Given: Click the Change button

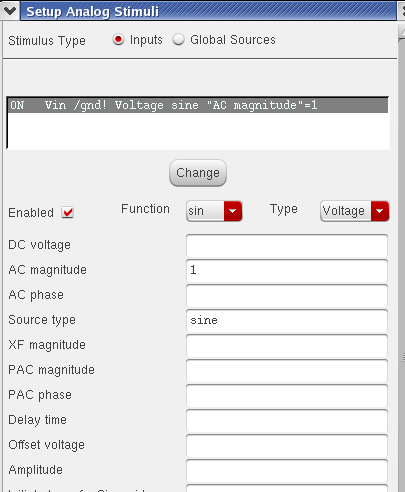Looking at the screenshot, I should pos(198,173).
